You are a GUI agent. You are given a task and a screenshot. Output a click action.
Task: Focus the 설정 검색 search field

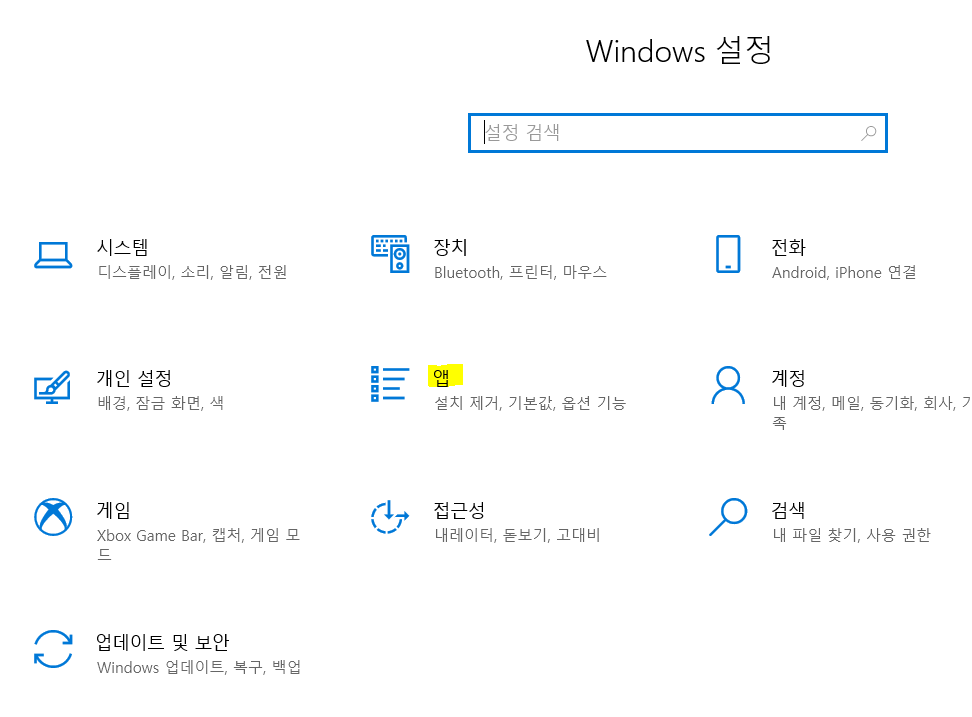coord(678,133)
